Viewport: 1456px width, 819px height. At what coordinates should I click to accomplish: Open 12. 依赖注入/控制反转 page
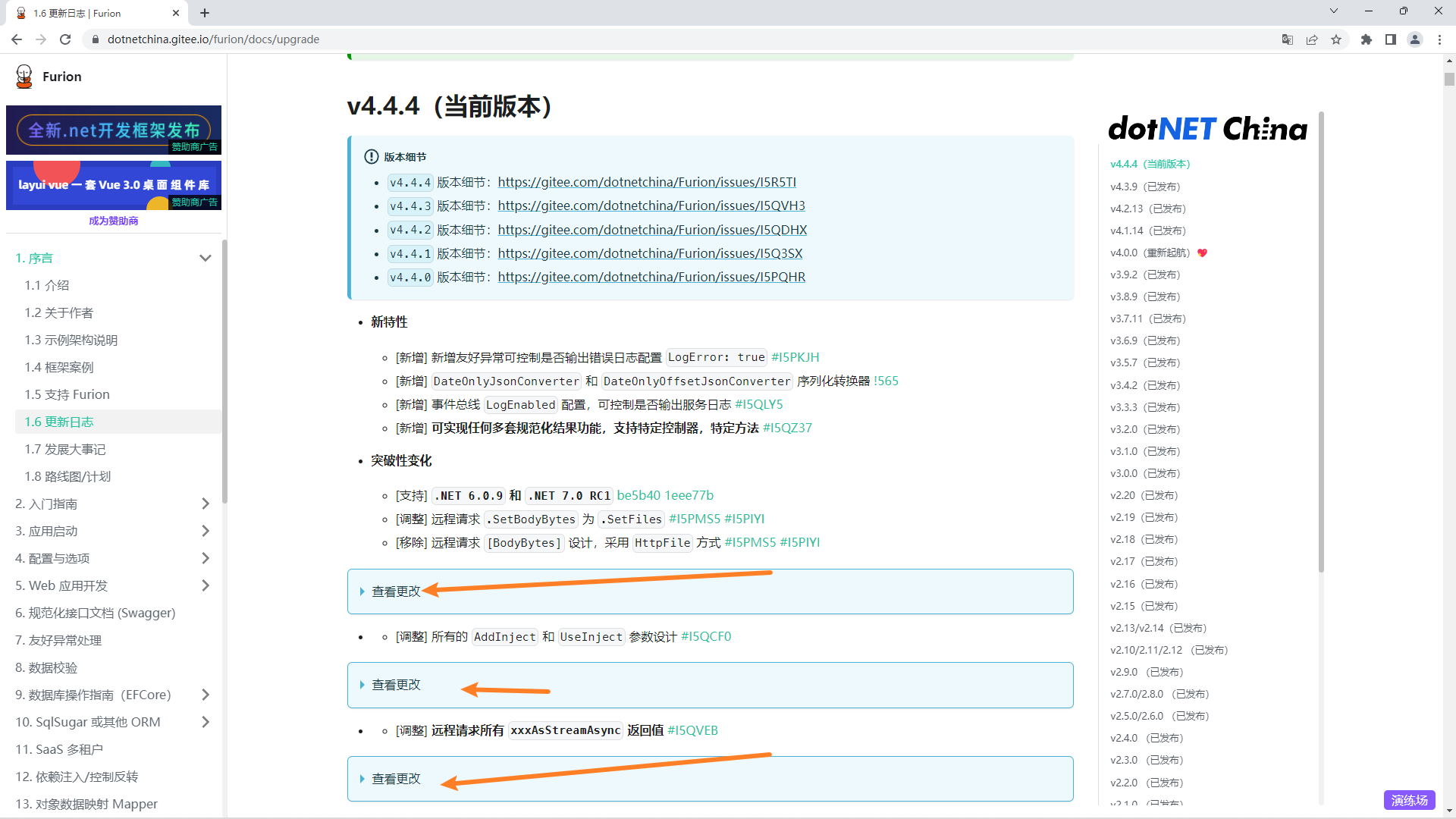pos(76,777)
